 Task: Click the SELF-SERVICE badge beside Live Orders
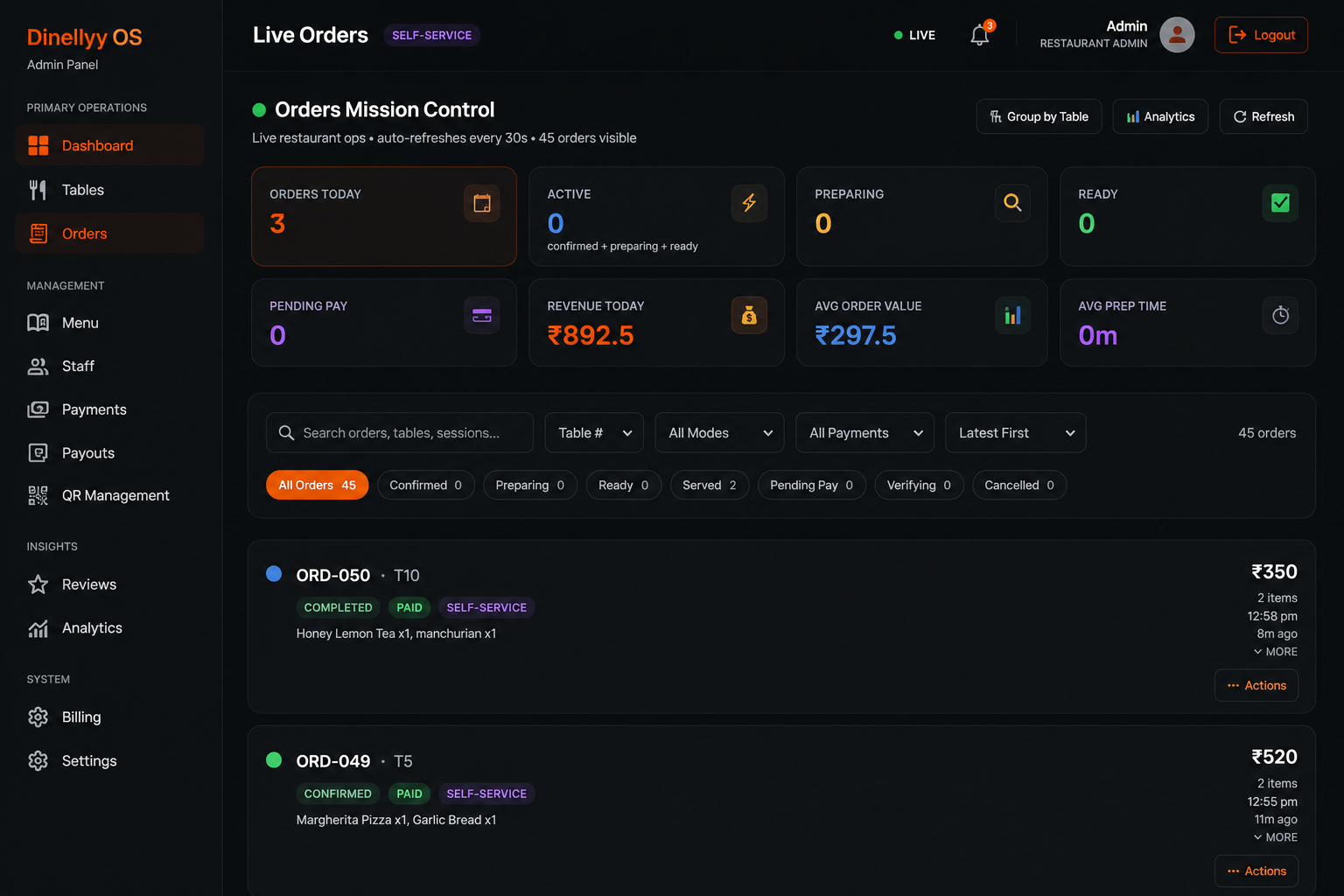431,35
